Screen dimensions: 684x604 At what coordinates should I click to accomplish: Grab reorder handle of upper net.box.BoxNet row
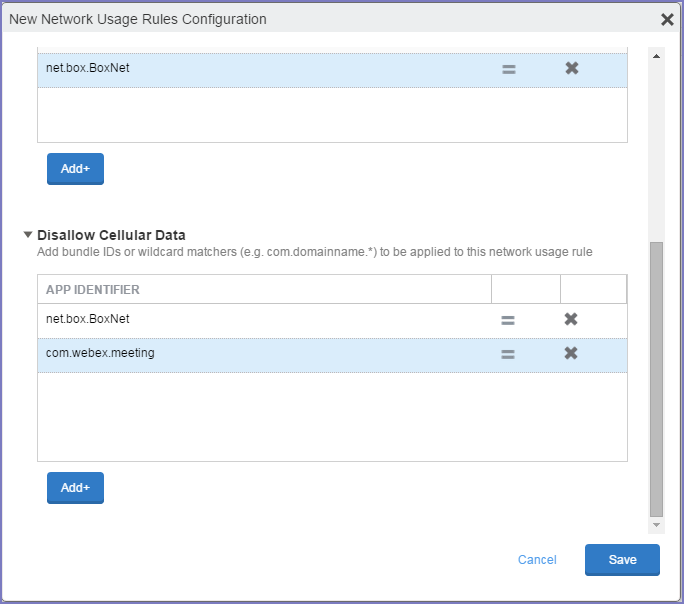coord(509,69)
